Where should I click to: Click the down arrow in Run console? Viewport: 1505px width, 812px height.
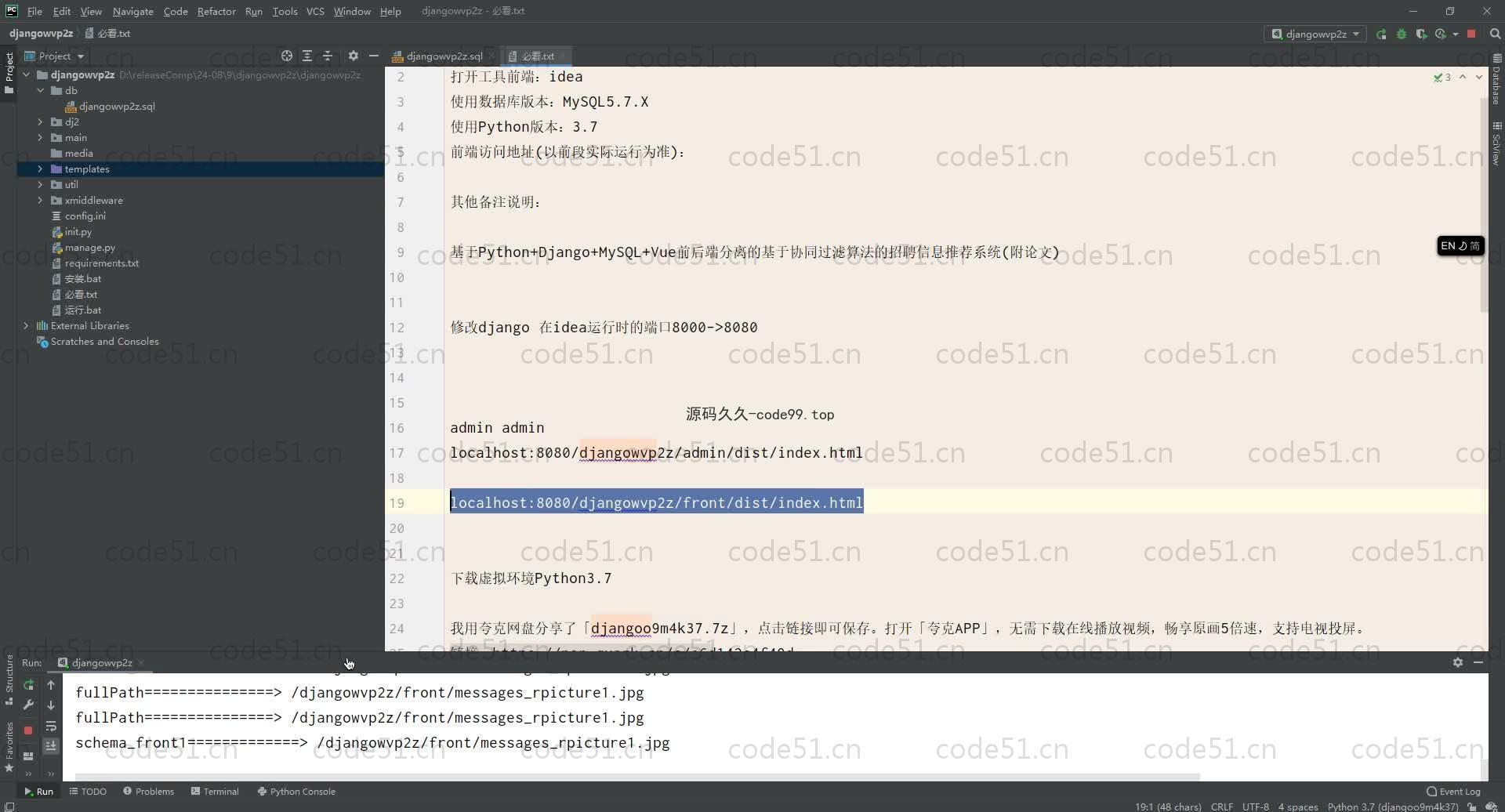[x=51, y=705]
